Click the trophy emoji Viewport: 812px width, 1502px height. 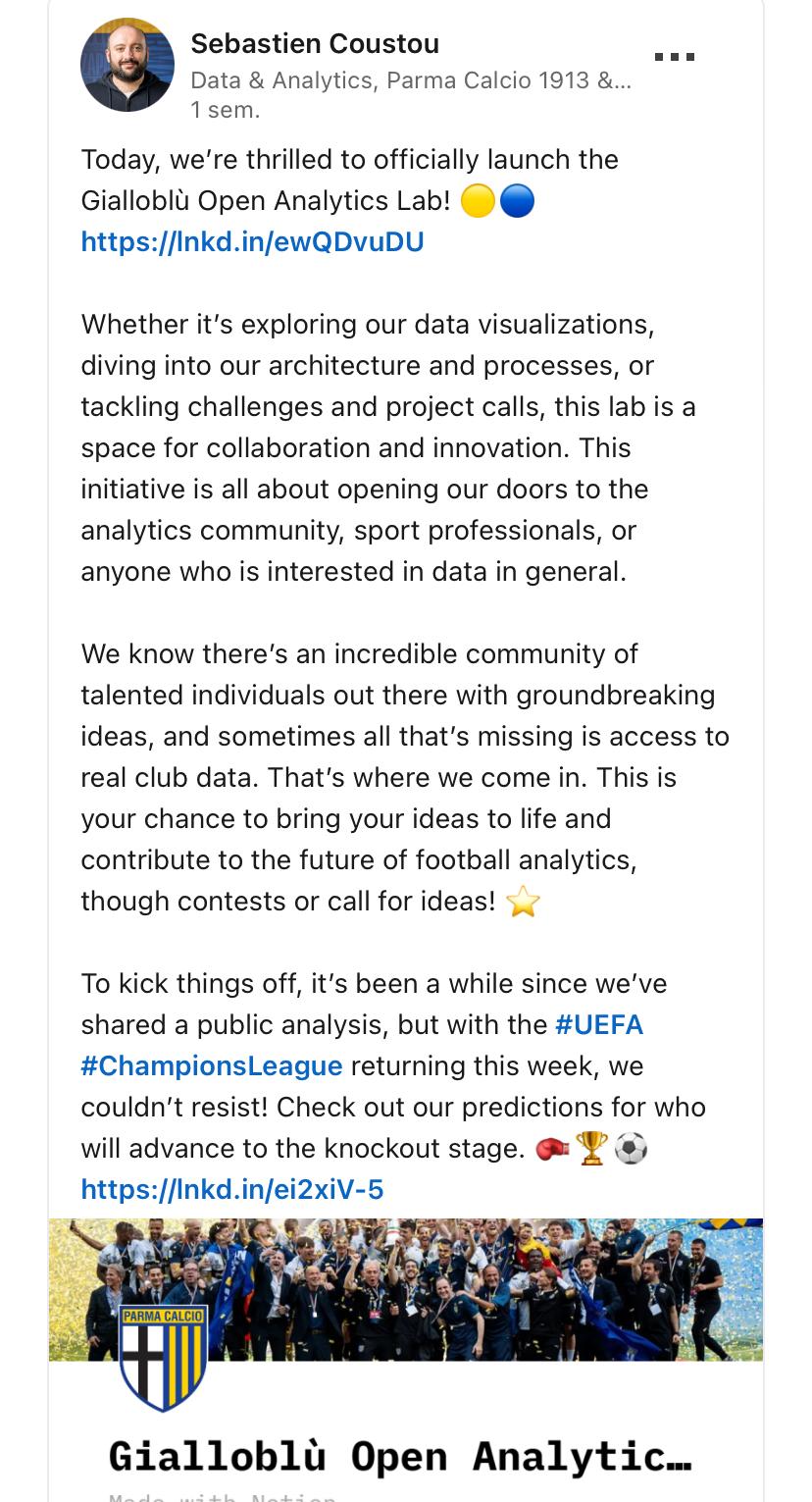(x=592, y=1148)
